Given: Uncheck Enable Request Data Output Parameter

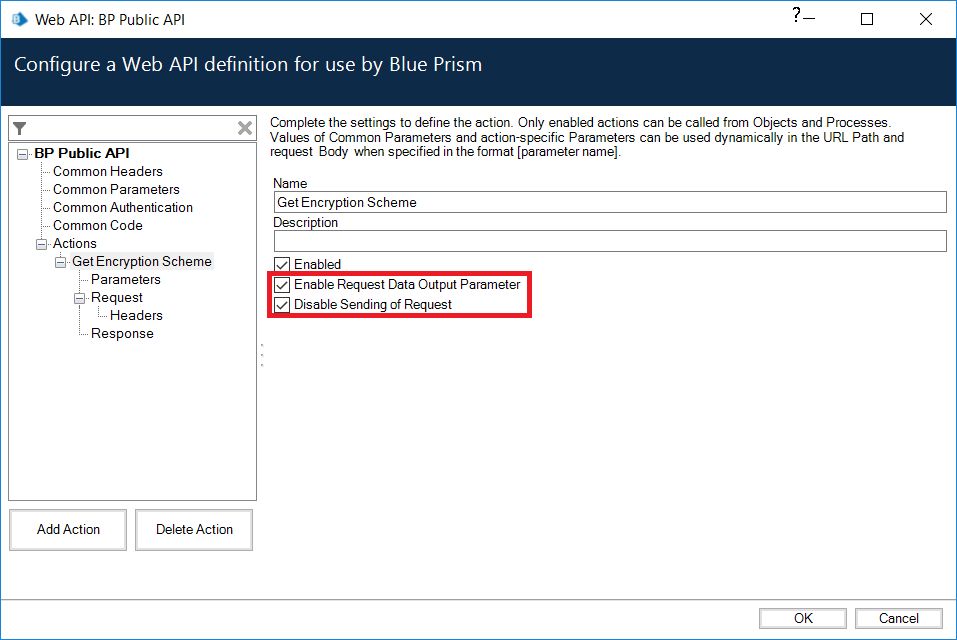Looking at the screenshot, I should coord(282,285).
